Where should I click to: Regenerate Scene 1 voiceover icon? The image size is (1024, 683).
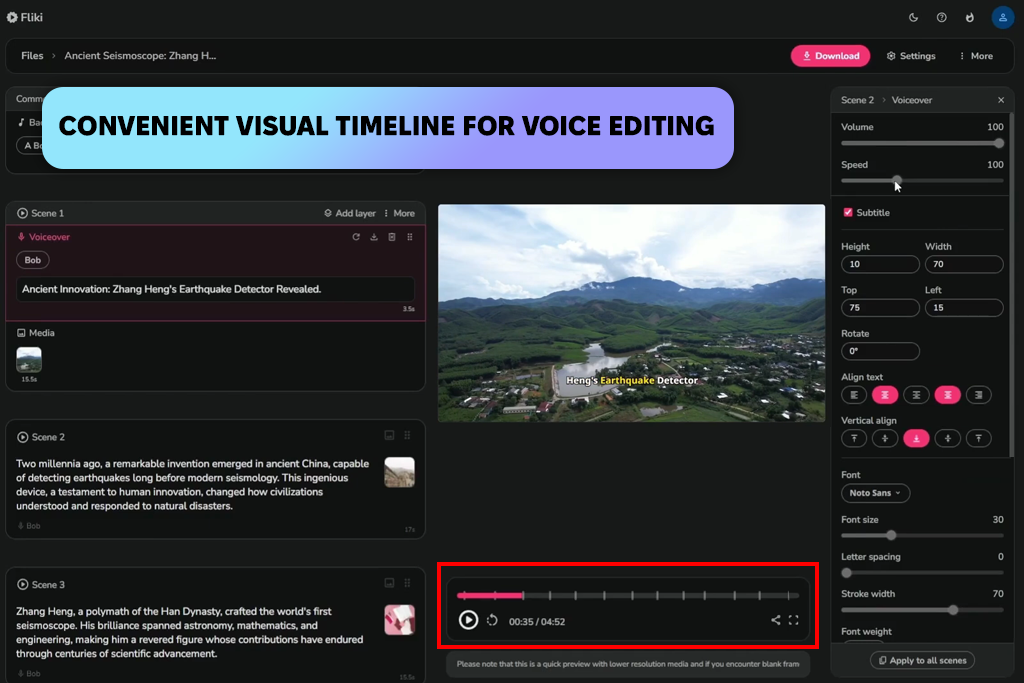coord(356,237)
